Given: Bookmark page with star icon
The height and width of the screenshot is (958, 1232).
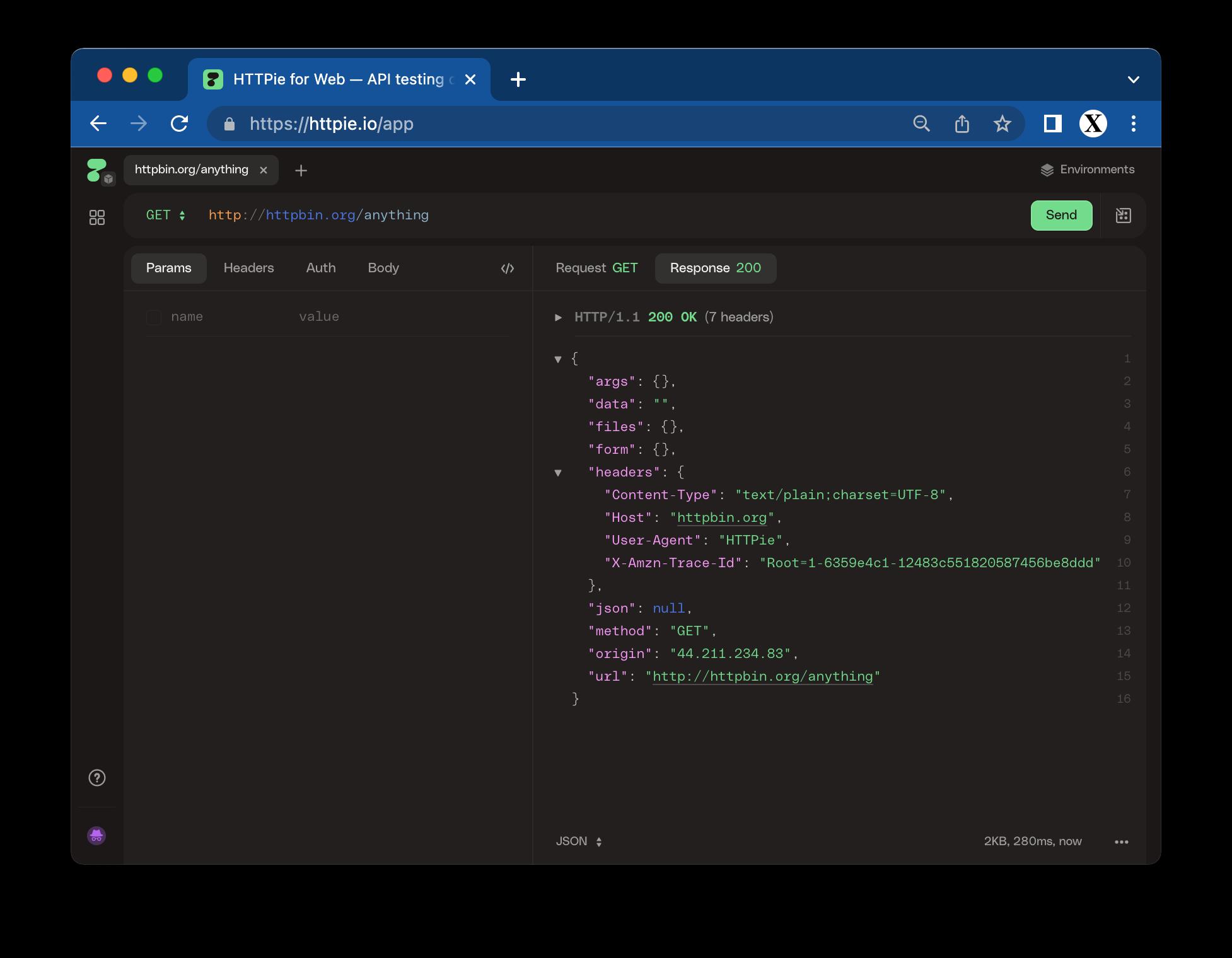Looking at the screenshot, I should pos(1002,124).
